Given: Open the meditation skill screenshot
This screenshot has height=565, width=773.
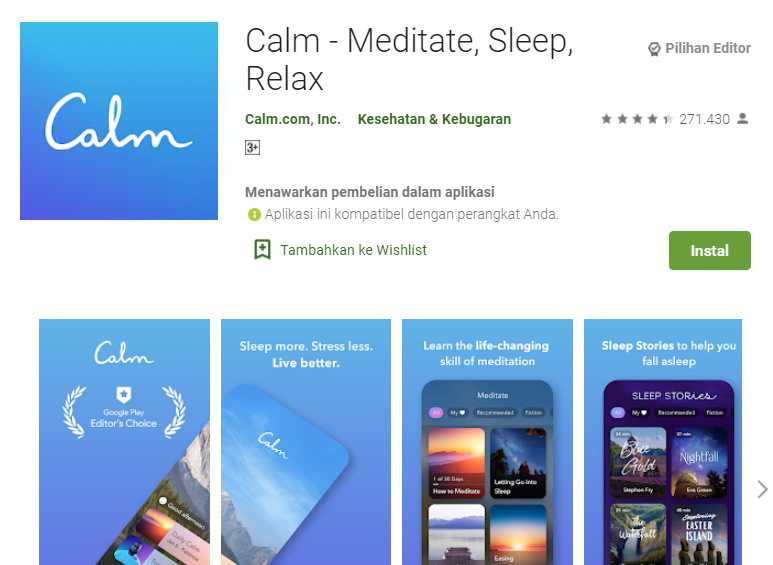Looking at the screenshot, I should pyautogui.click(x=488, y=442).
